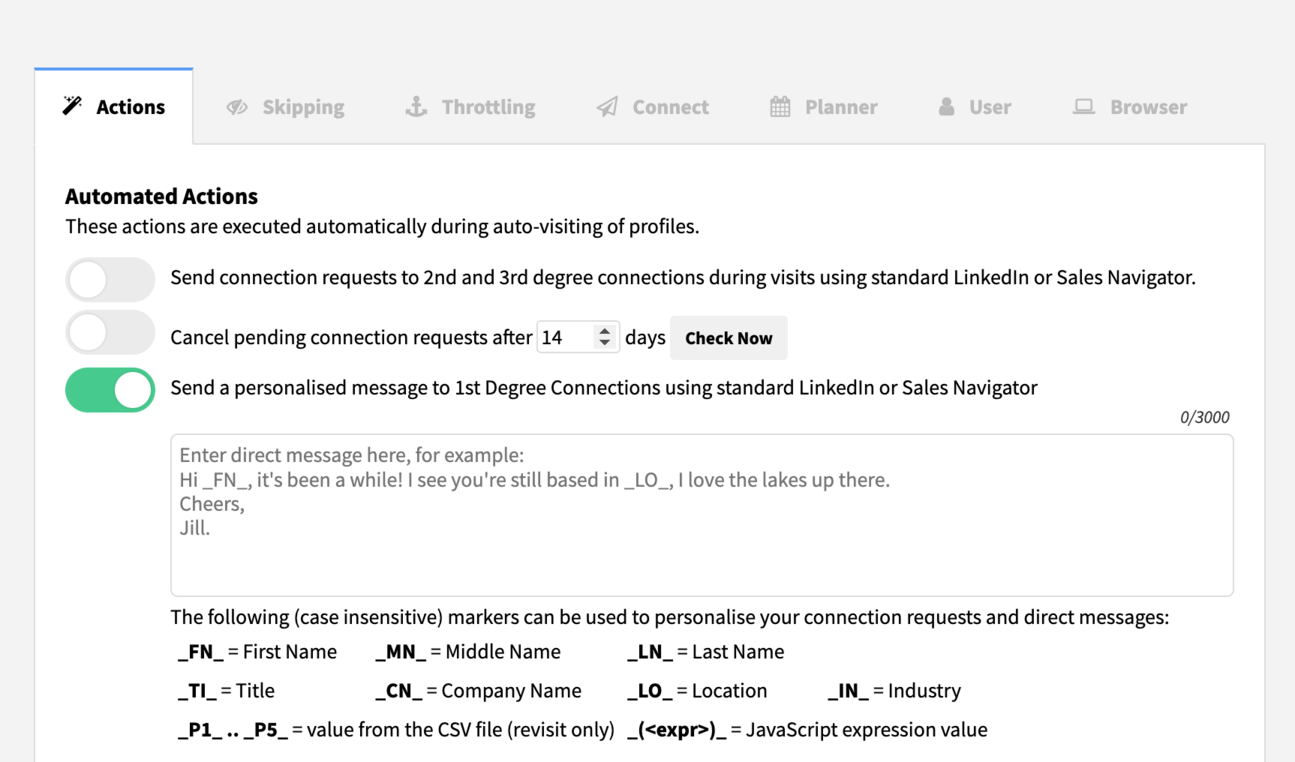Click the paper plane Connect icon
This screenshot has height=762, width=1295.
pyautogui.click(x=607, y=107)
